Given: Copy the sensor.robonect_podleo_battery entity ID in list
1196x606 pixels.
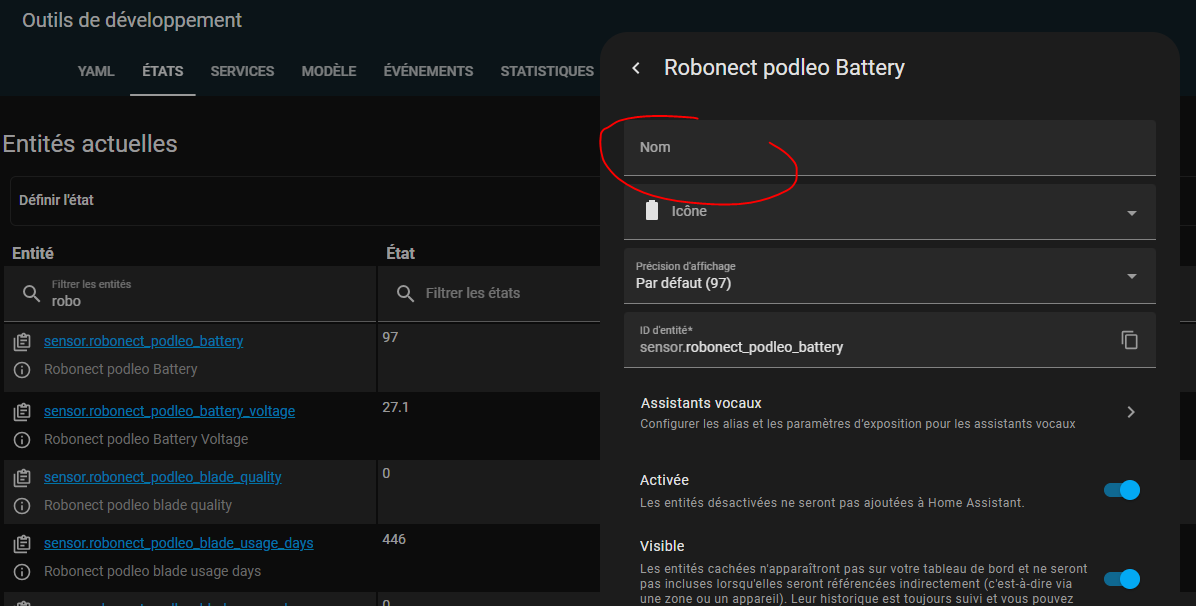Looking at the screenshot, I should [22, 342].
